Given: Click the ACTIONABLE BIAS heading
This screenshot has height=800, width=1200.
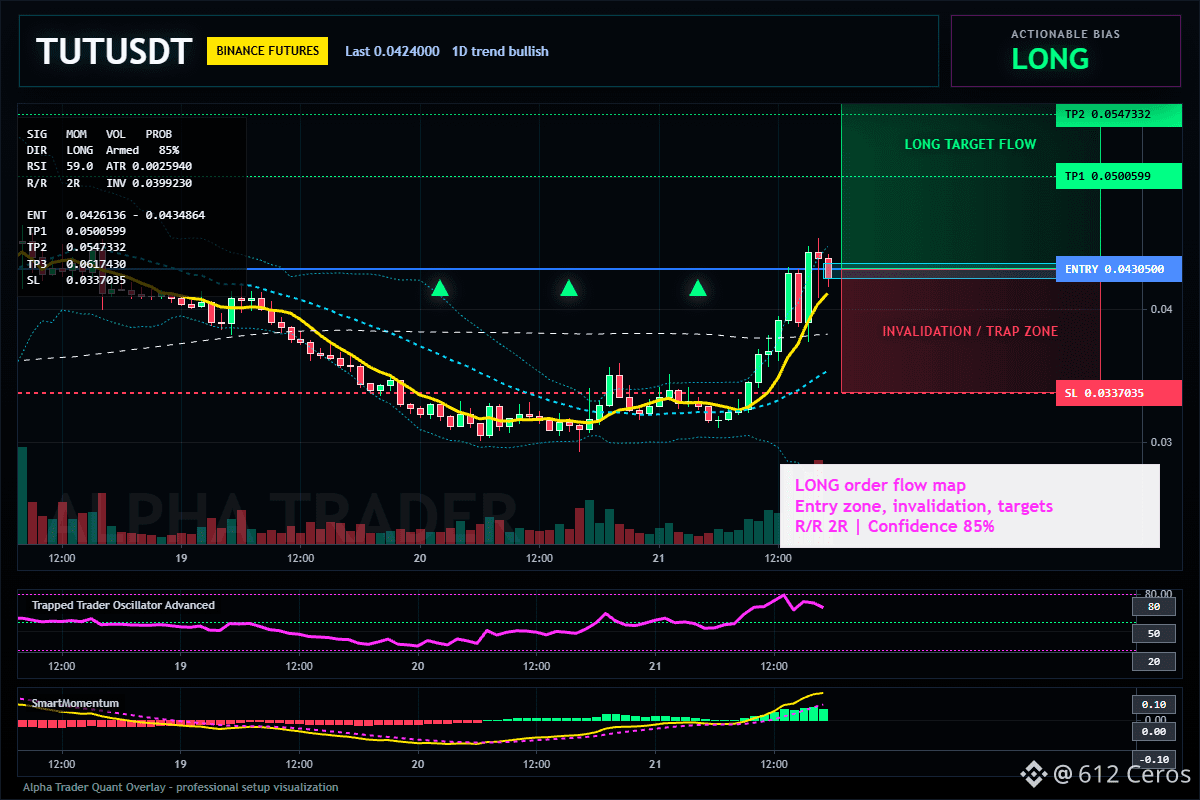Looking at the screenshot, I should (x=1065, y=34).
